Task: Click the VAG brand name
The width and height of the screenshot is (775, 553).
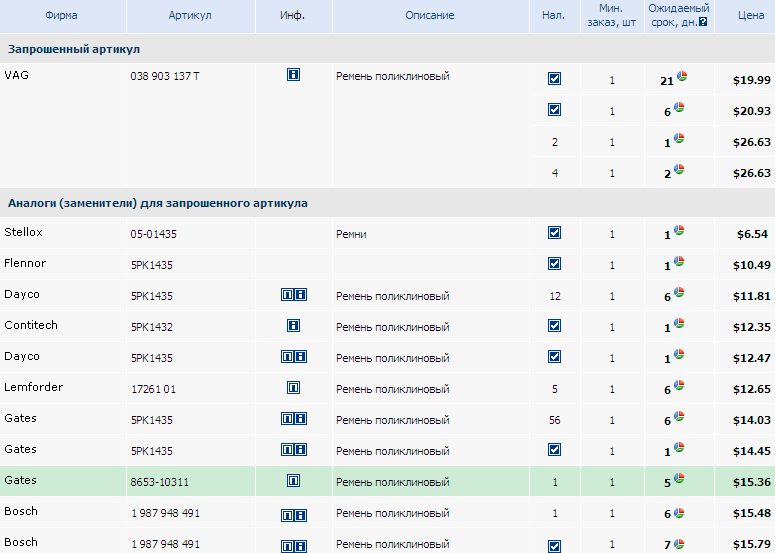Action: click(x=16, y=75)
